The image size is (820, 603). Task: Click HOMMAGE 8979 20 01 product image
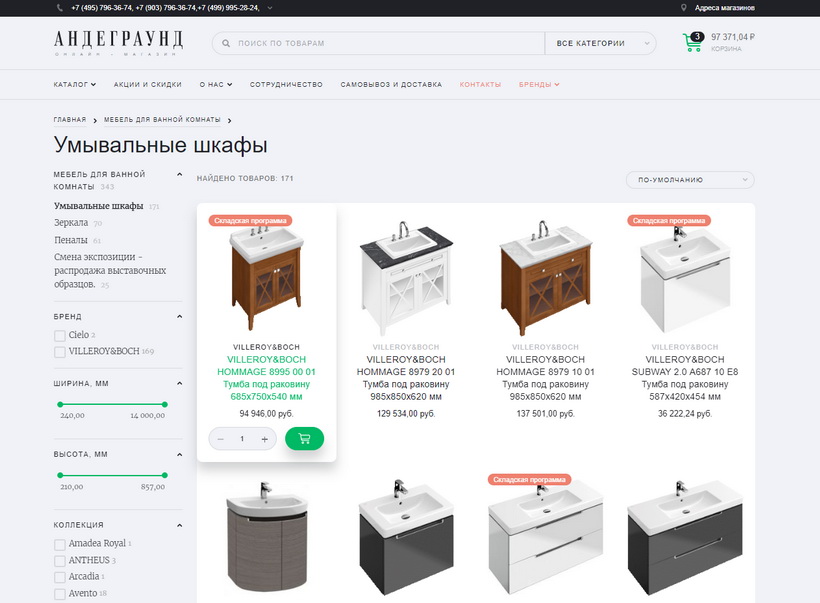click(406, 278)
